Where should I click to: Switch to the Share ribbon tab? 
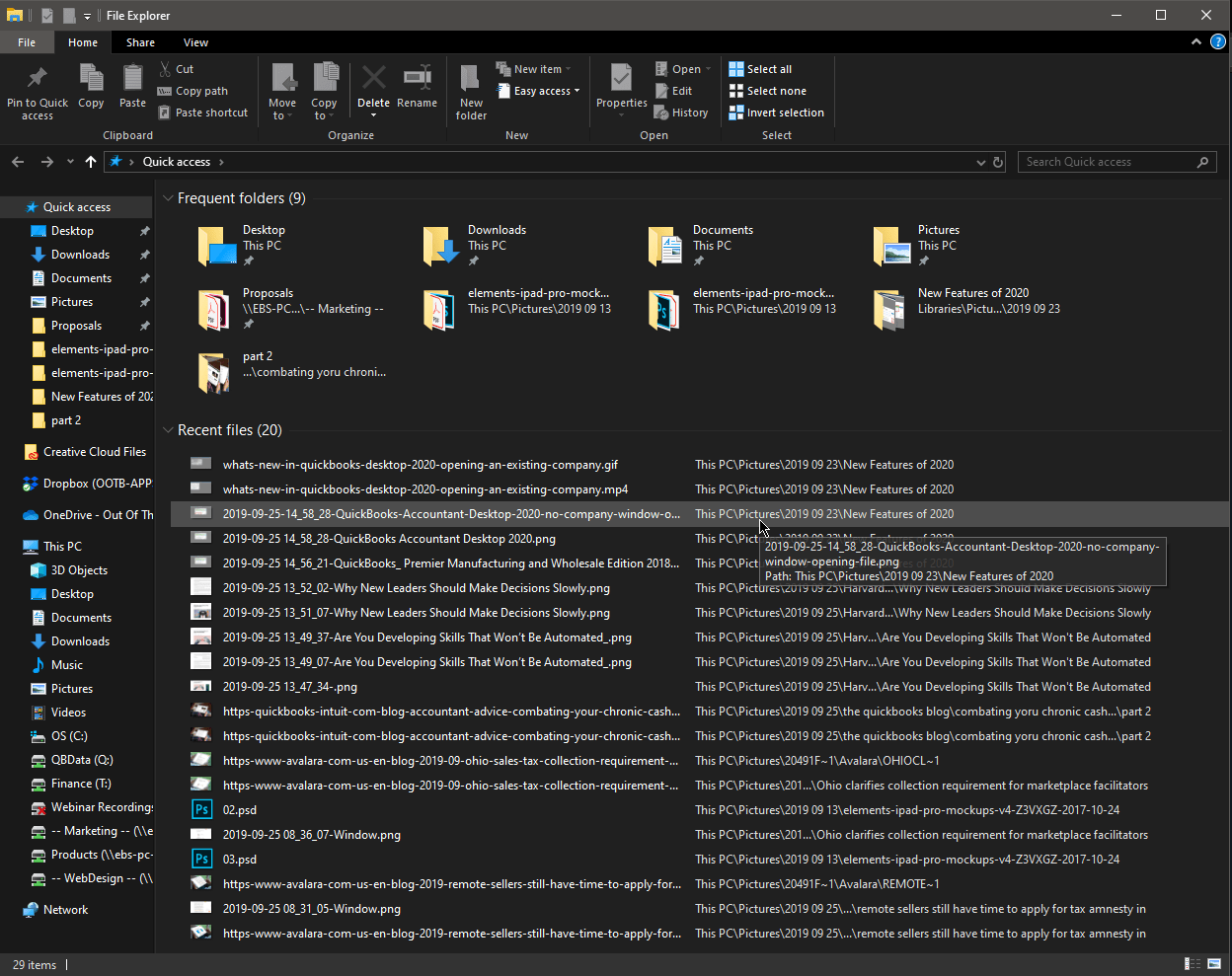(x=140, y=42)
